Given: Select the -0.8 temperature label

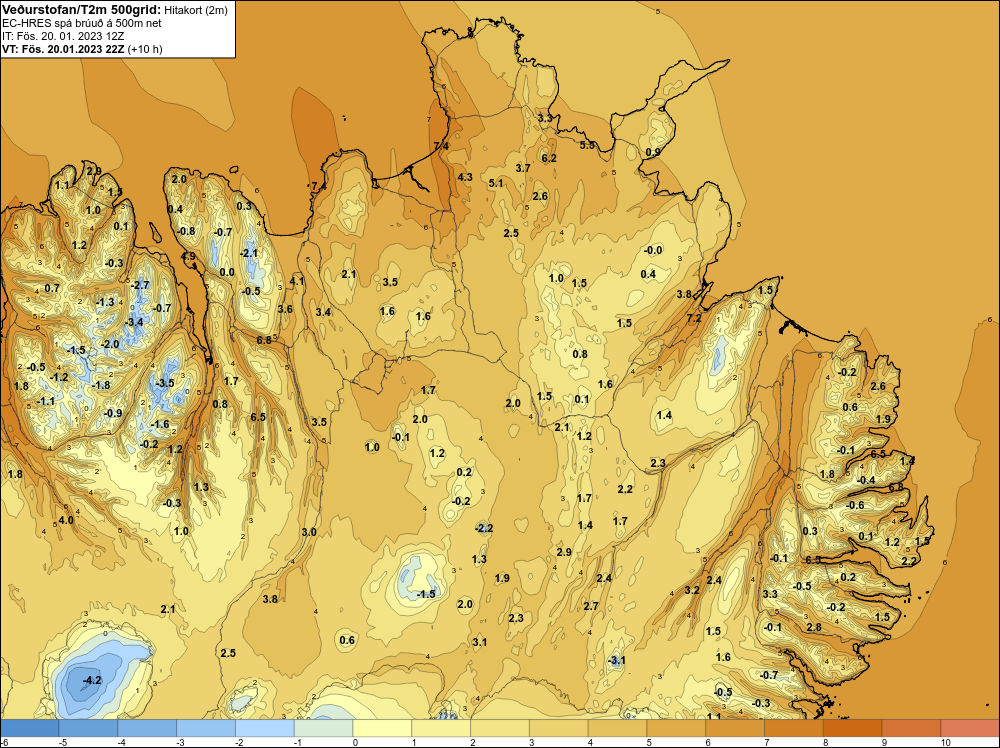Looking at the screenshot, I should (x=186, y=231).
